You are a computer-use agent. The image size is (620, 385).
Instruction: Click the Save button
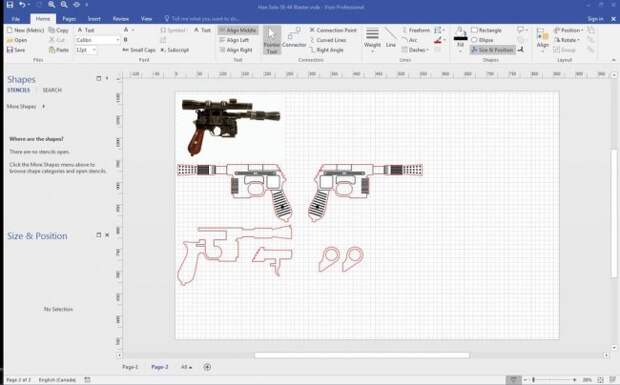pyautogui.click(x=16, y=50)
